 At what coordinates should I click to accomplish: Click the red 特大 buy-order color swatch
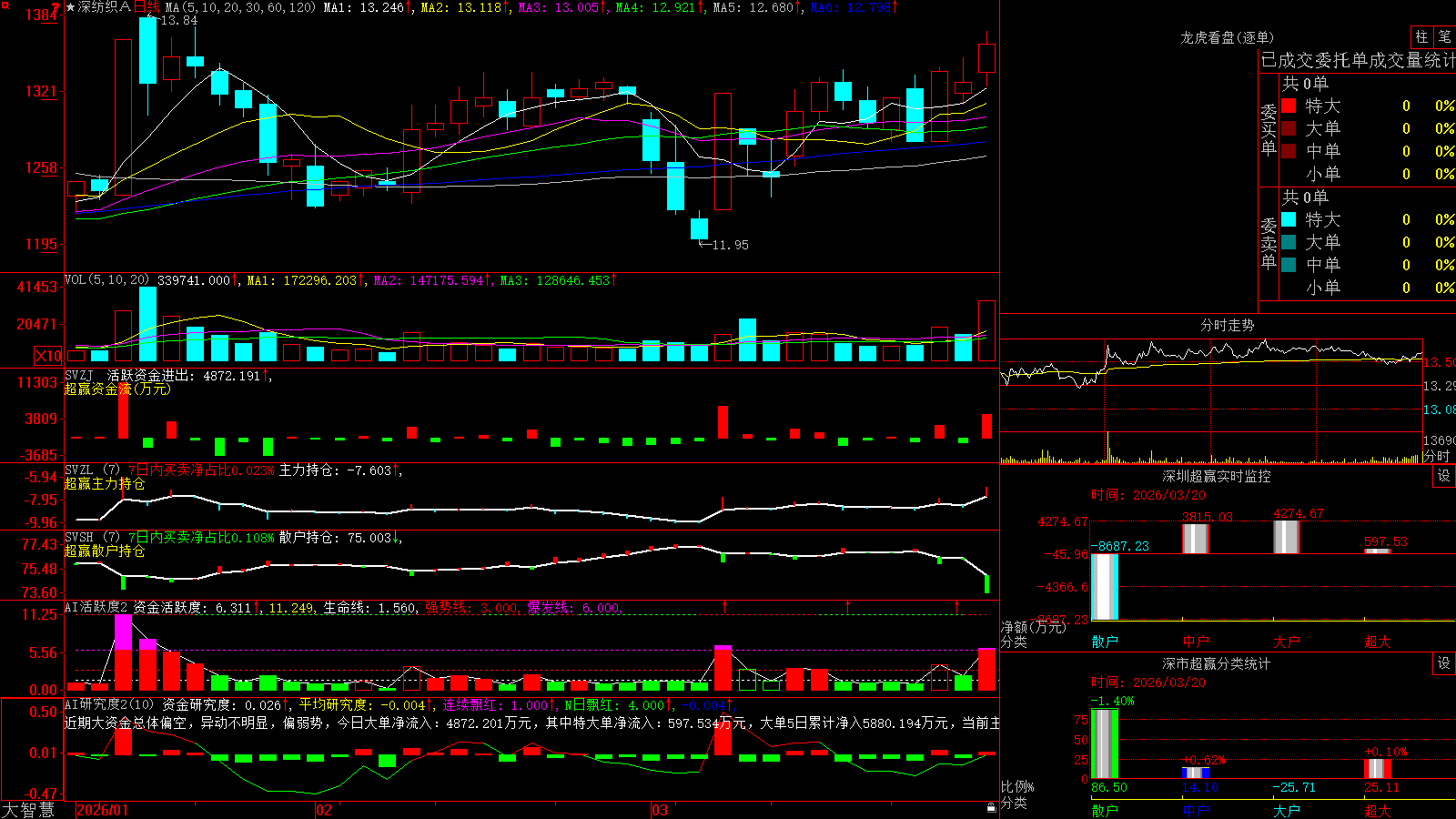click(1289, 106)
